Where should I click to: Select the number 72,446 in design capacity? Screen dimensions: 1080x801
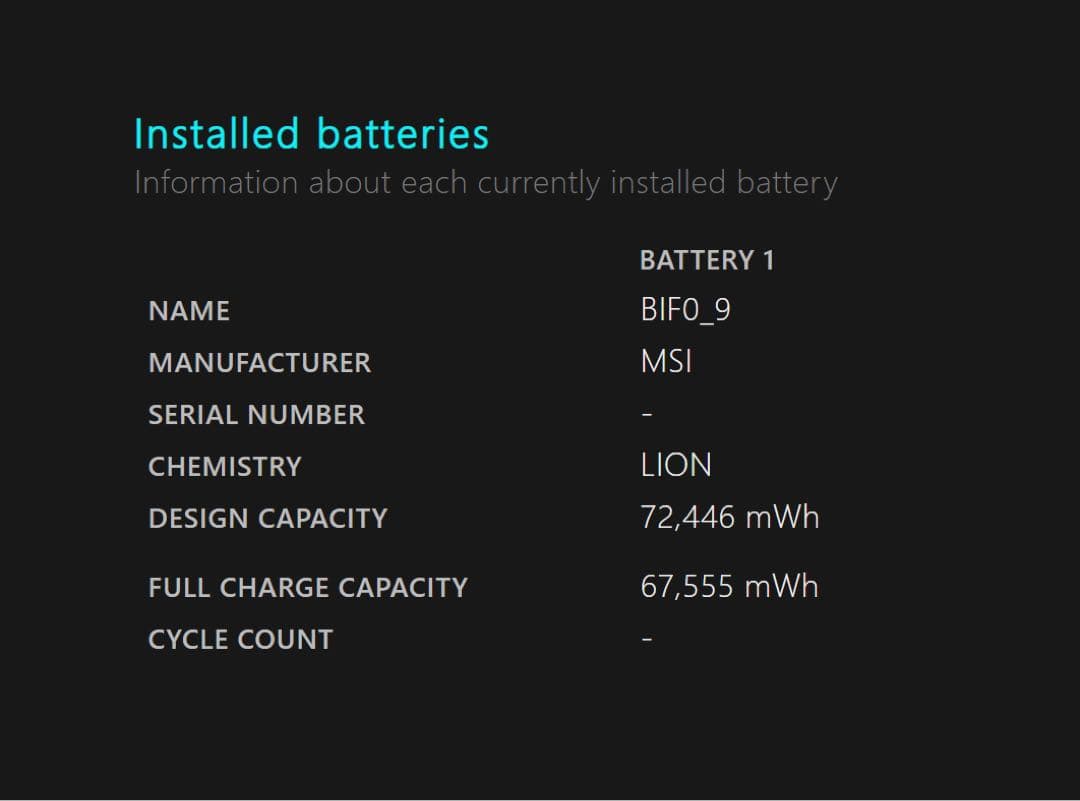point(687,518)
